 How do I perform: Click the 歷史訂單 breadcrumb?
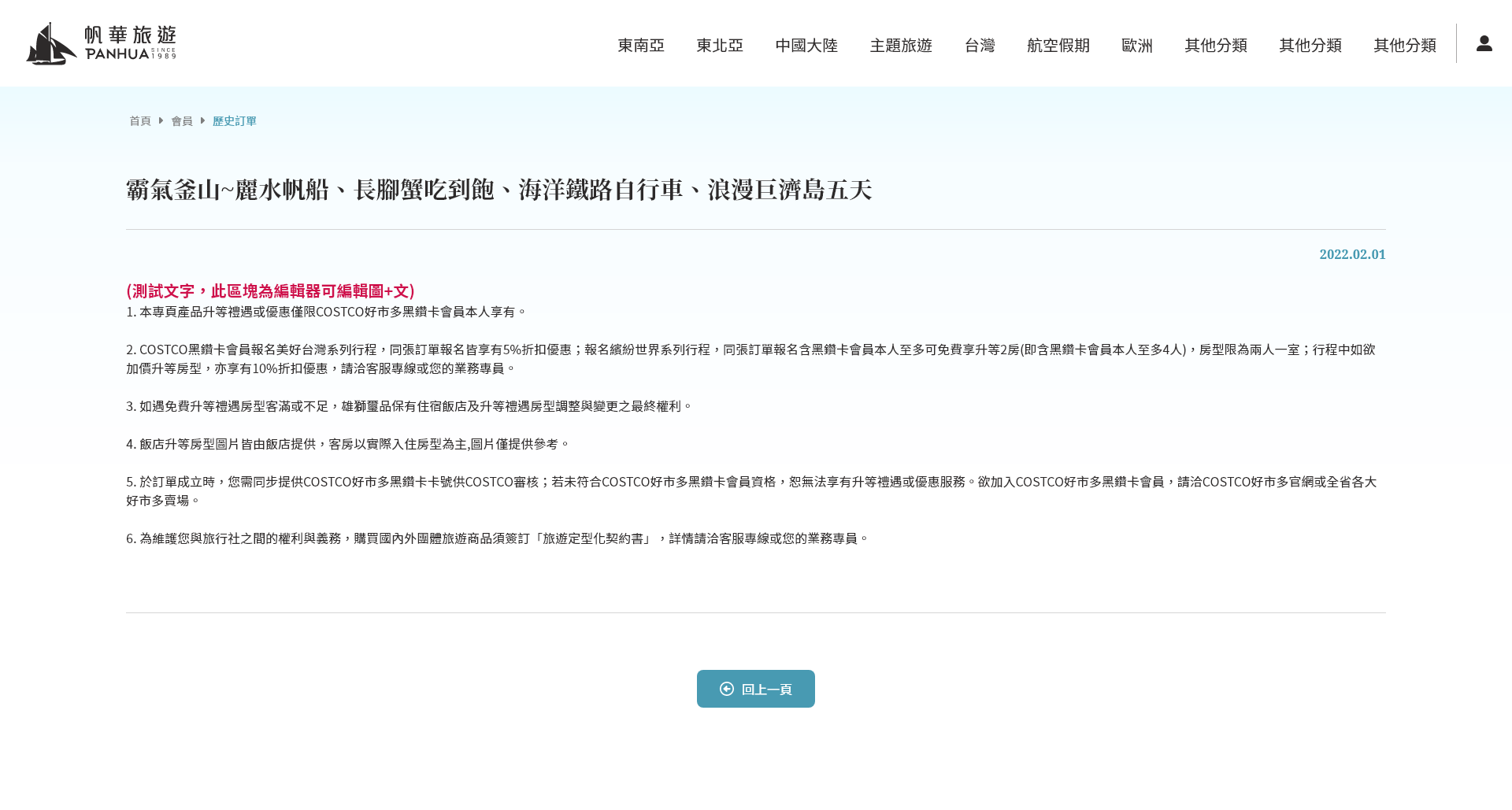[x=235, y=120]
